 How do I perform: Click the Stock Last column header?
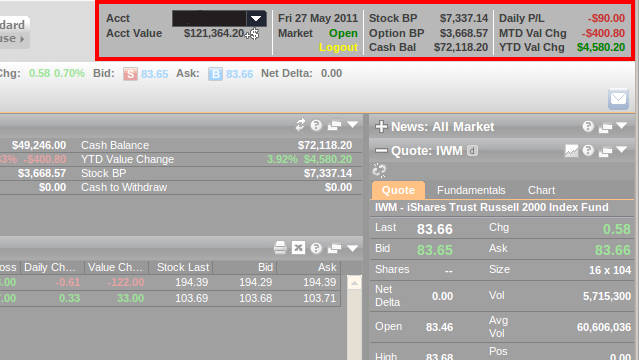point(183,267)
